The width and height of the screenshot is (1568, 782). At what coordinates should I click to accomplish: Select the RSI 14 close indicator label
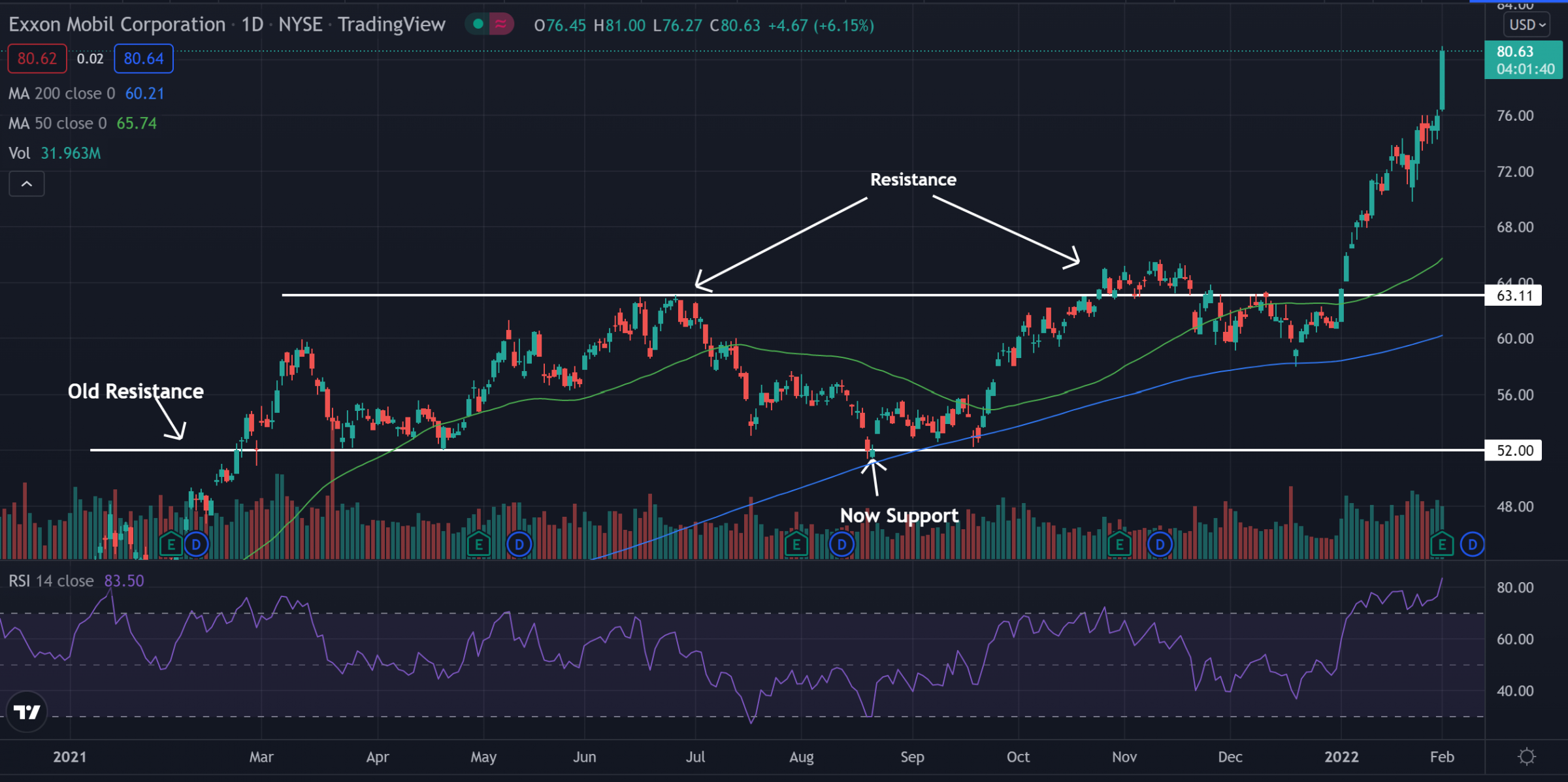51,581
